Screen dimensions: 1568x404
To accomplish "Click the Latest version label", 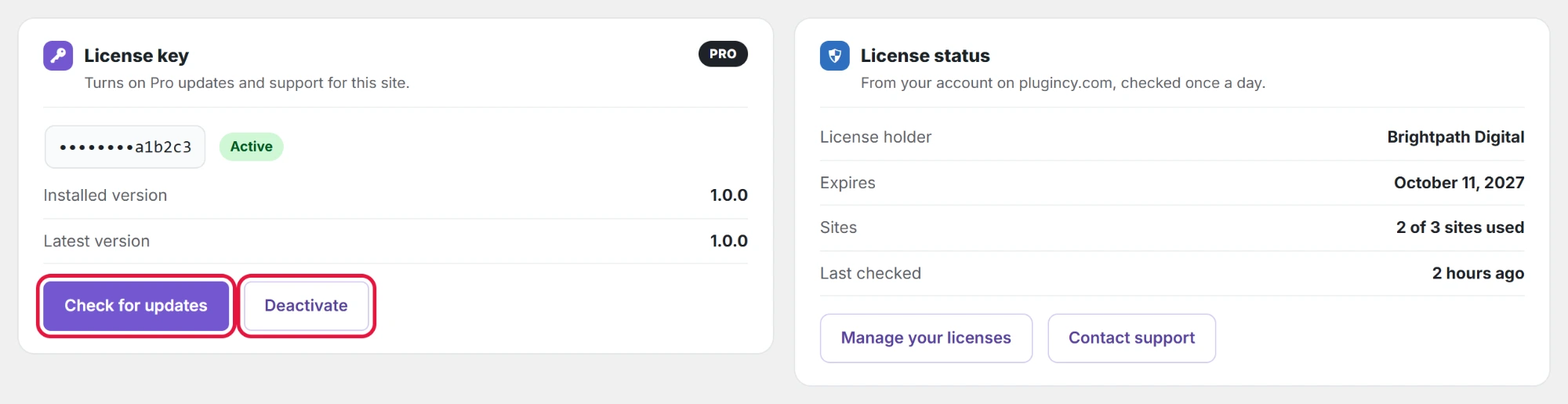I will [96, 242].
